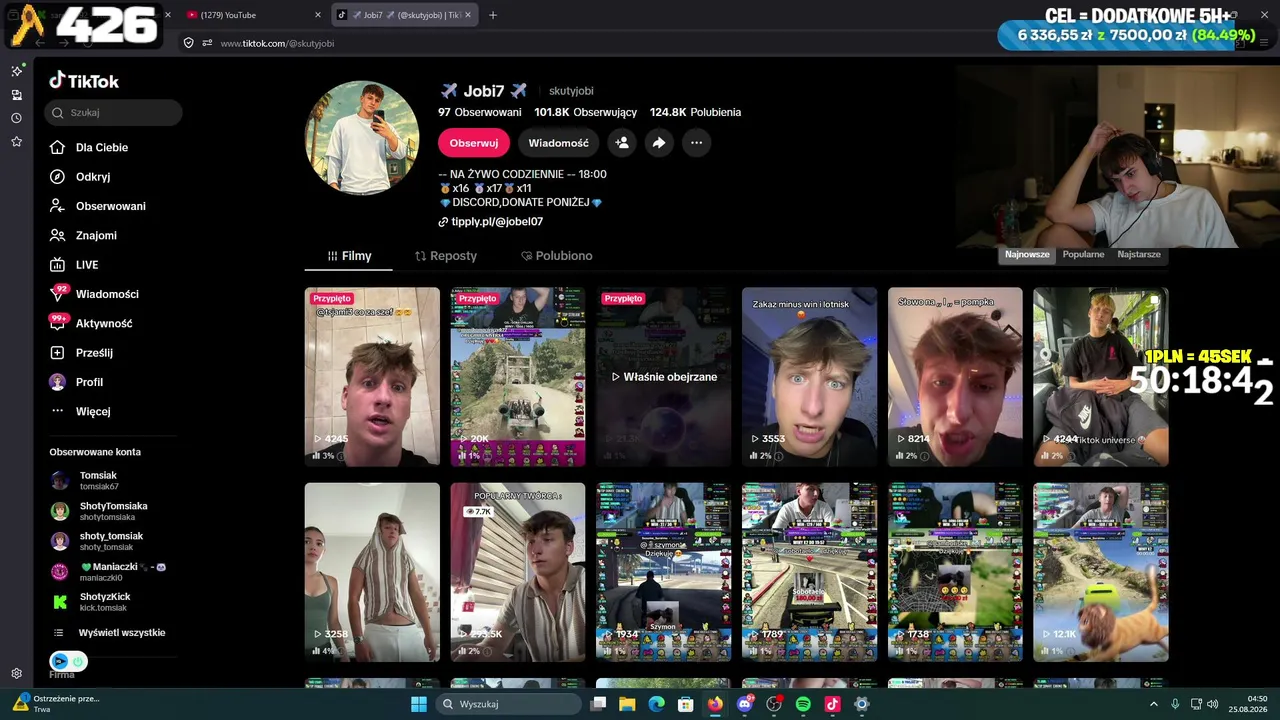Open the video with 3258 views
The height and width of the screenshot is (720, 1280).
point(372,572)
